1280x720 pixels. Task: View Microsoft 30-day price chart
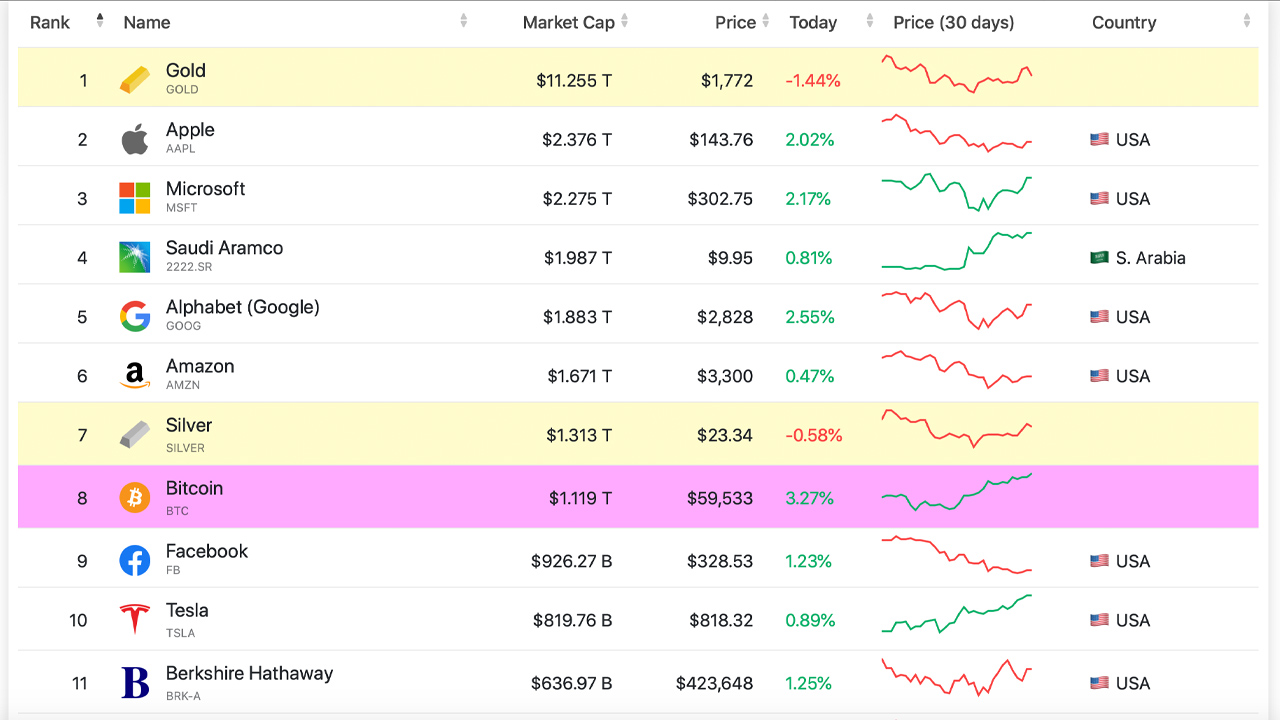tap(957, 192)
